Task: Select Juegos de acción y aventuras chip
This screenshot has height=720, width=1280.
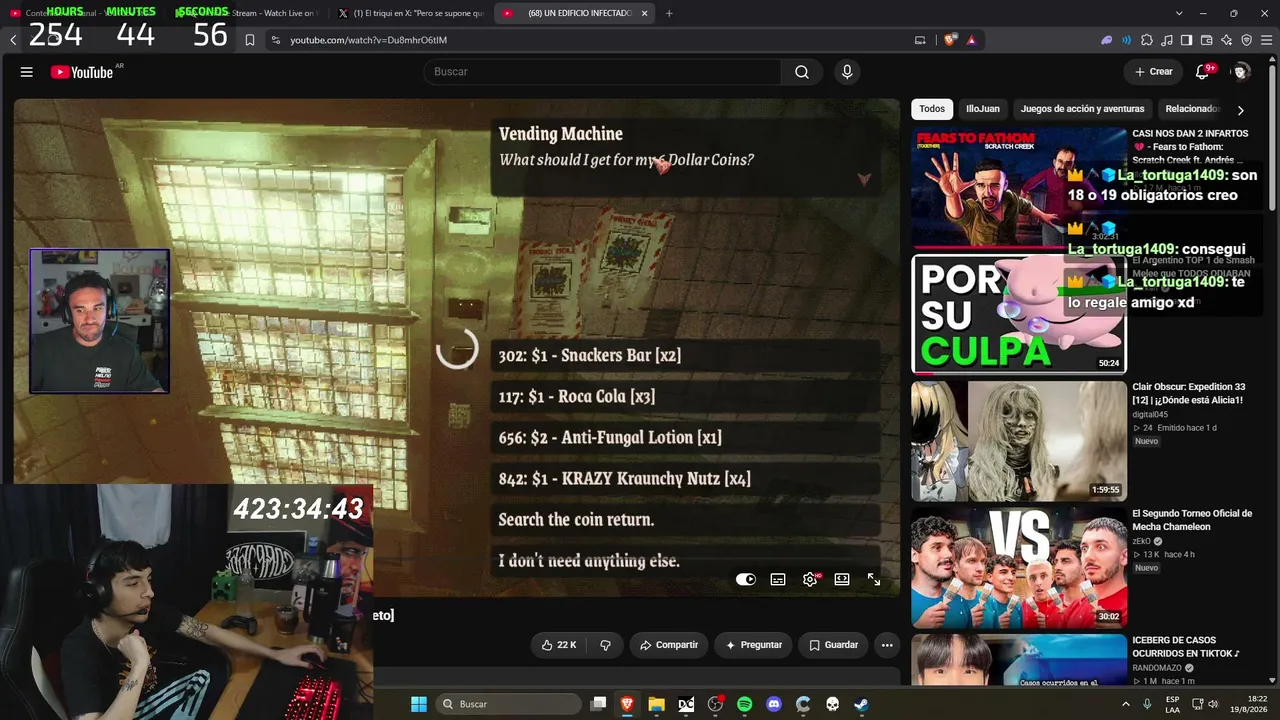Action: [1082, 109]
